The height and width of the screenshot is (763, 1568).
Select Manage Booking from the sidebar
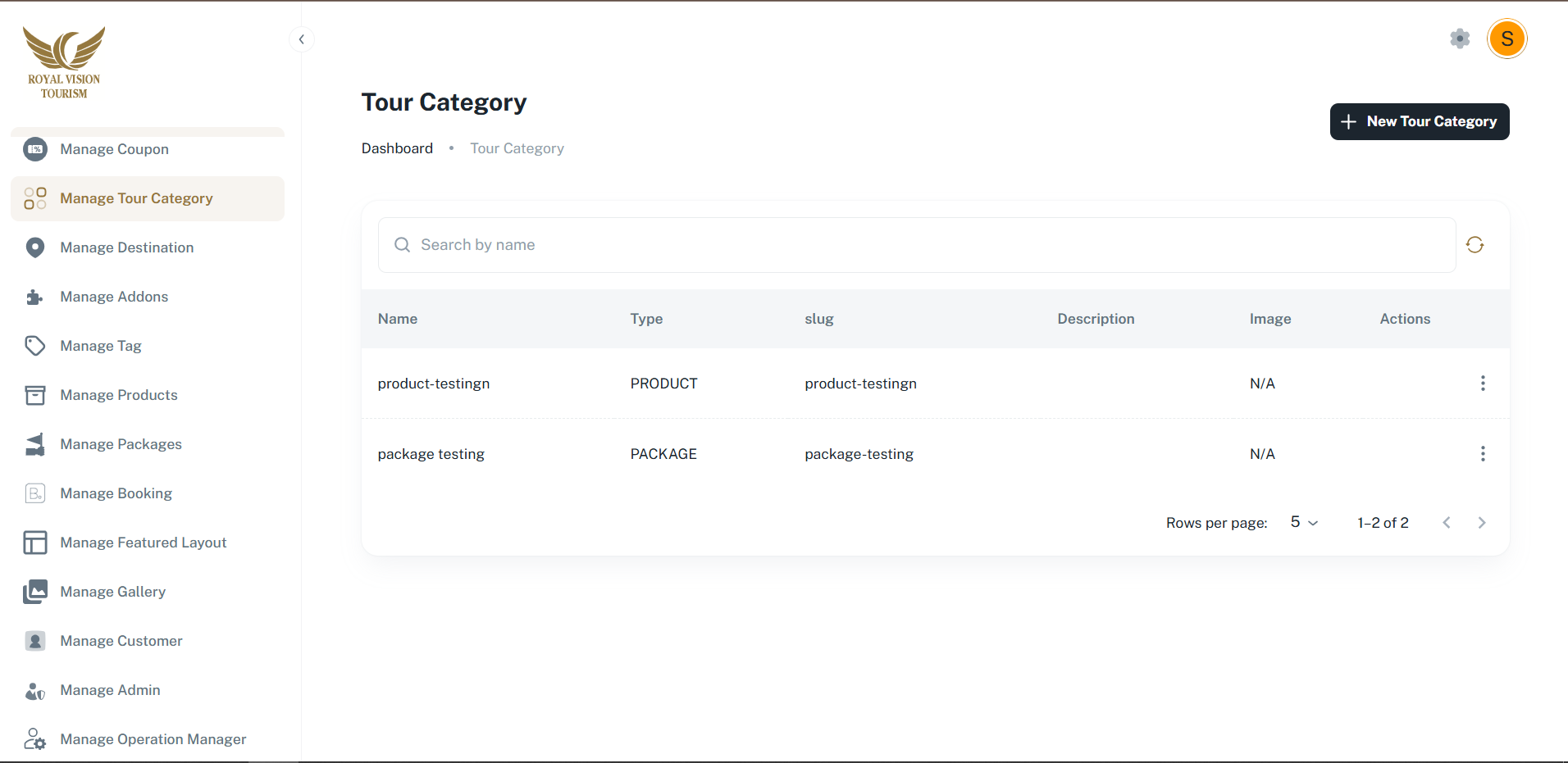click(x=116, y=493)
